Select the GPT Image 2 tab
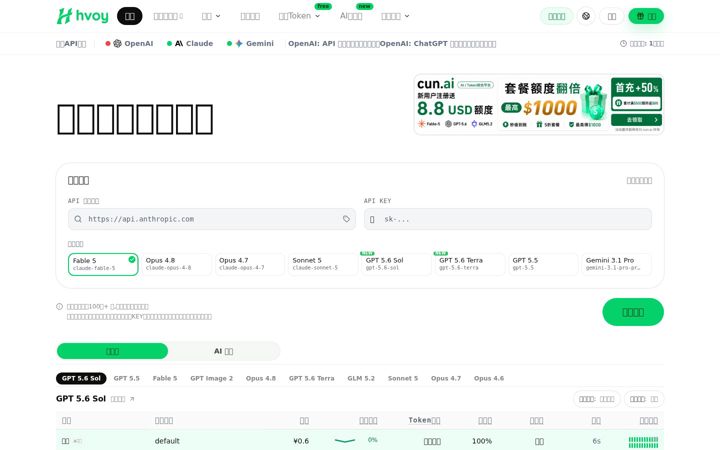 coord(212,378)
